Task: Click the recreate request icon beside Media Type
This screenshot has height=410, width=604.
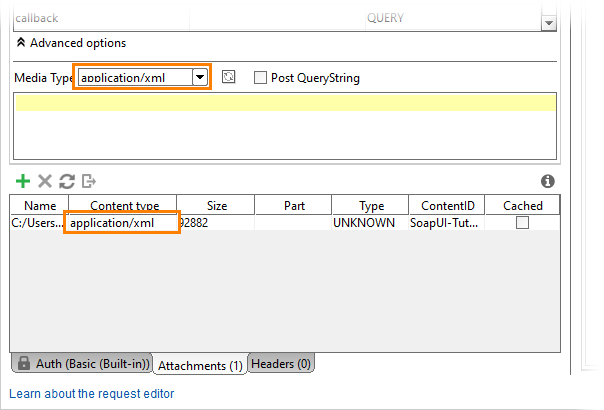Action: [x=228, y=77]
